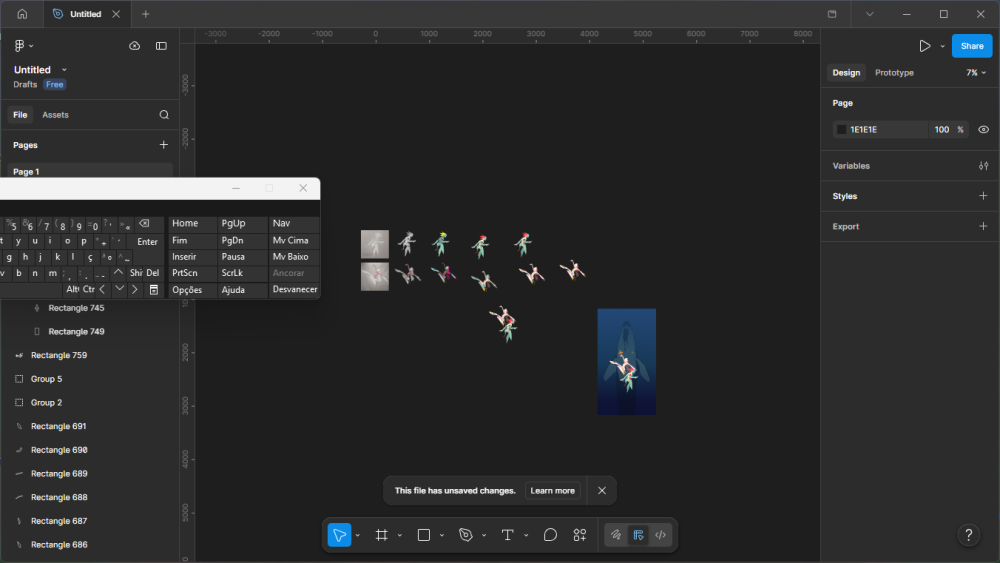Click the context menu key on on-screen keyboard
The image size is (1000, 563).
point(154,289)
